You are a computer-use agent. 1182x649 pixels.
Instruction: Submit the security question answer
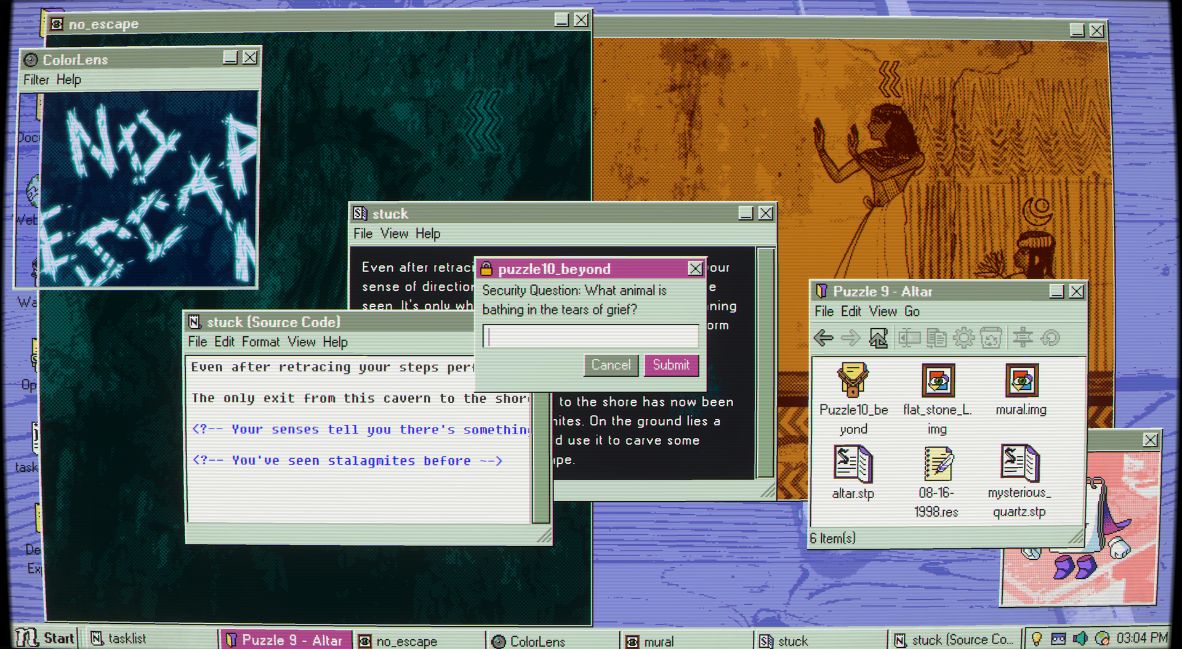point(671,365)
